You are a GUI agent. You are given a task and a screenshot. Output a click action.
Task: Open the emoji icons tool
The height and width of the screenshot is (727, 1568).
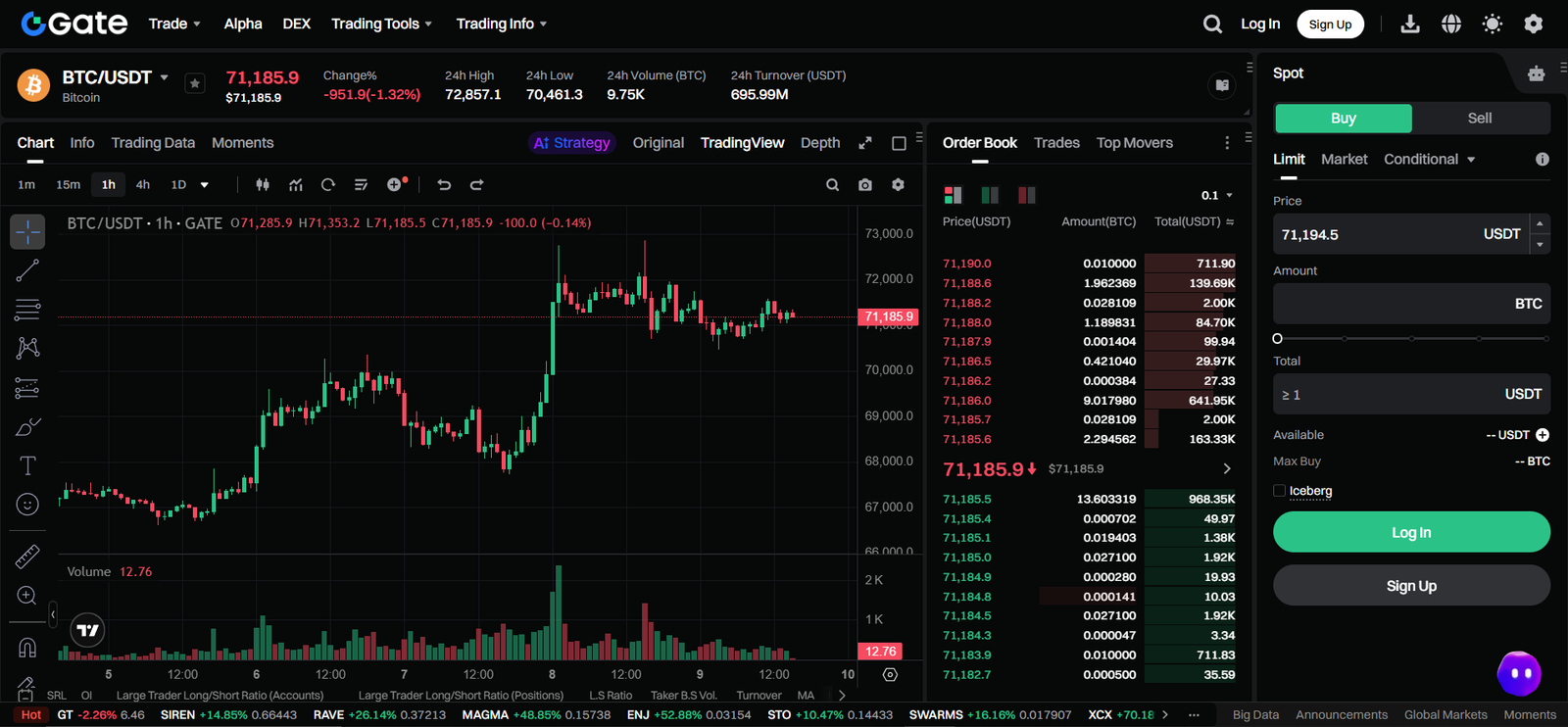27,505
